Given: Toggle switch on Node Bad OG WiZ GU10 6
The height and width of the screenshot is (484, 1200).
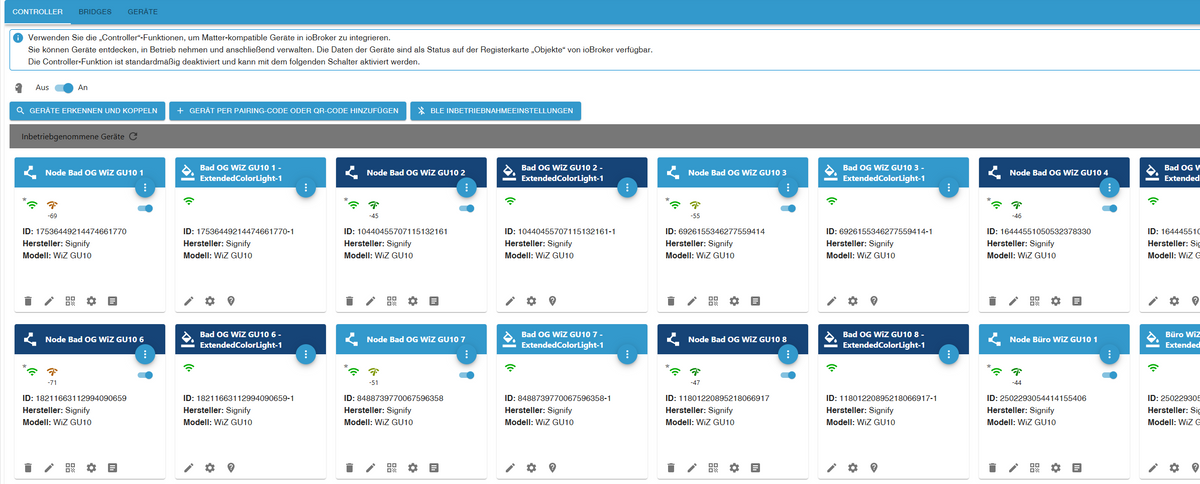Looking at the screenshot, I should (146, 375).
